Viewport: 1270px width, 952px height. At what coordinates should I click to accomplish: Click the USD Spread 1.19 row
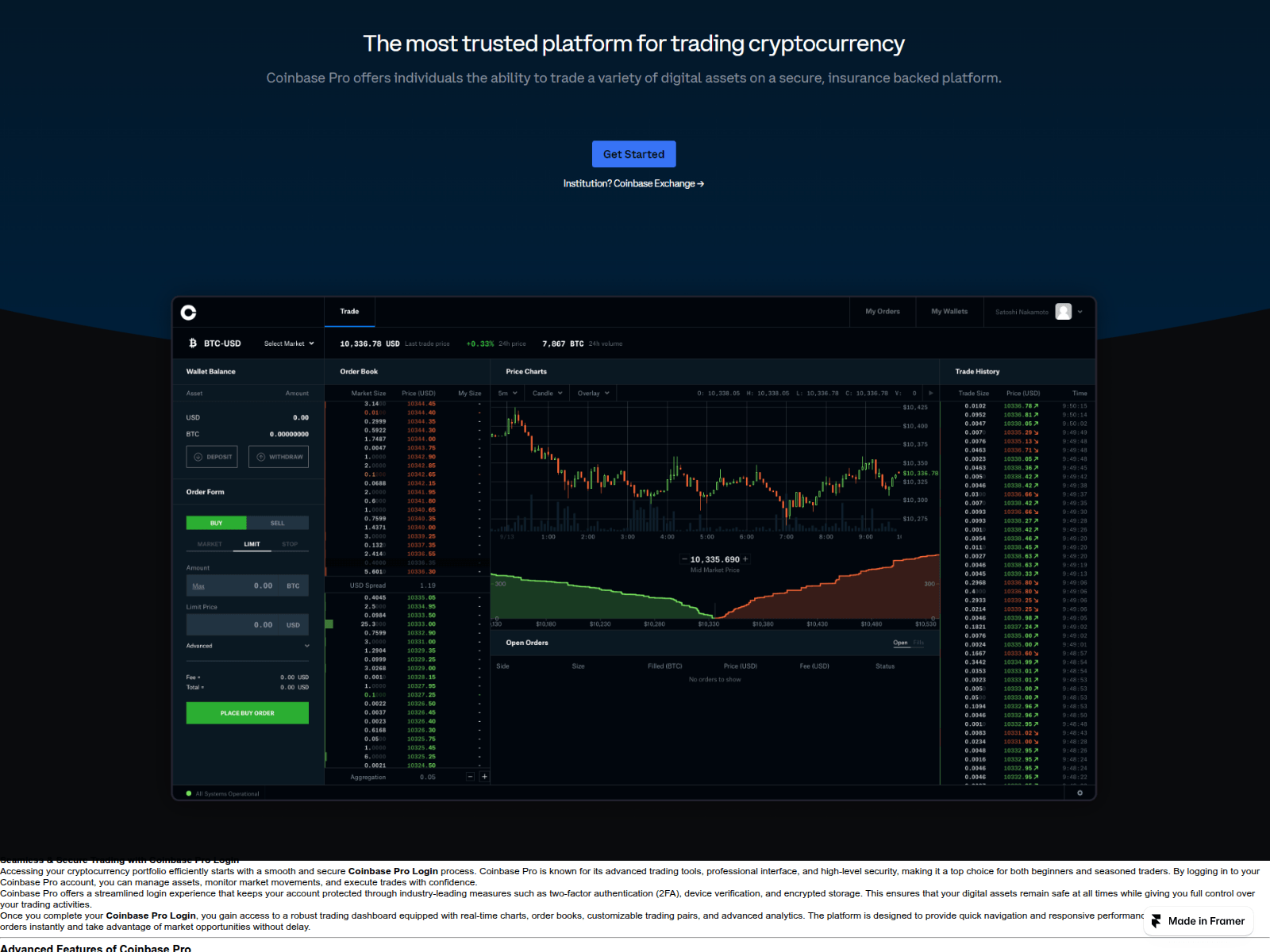click(x=407, y=585)
